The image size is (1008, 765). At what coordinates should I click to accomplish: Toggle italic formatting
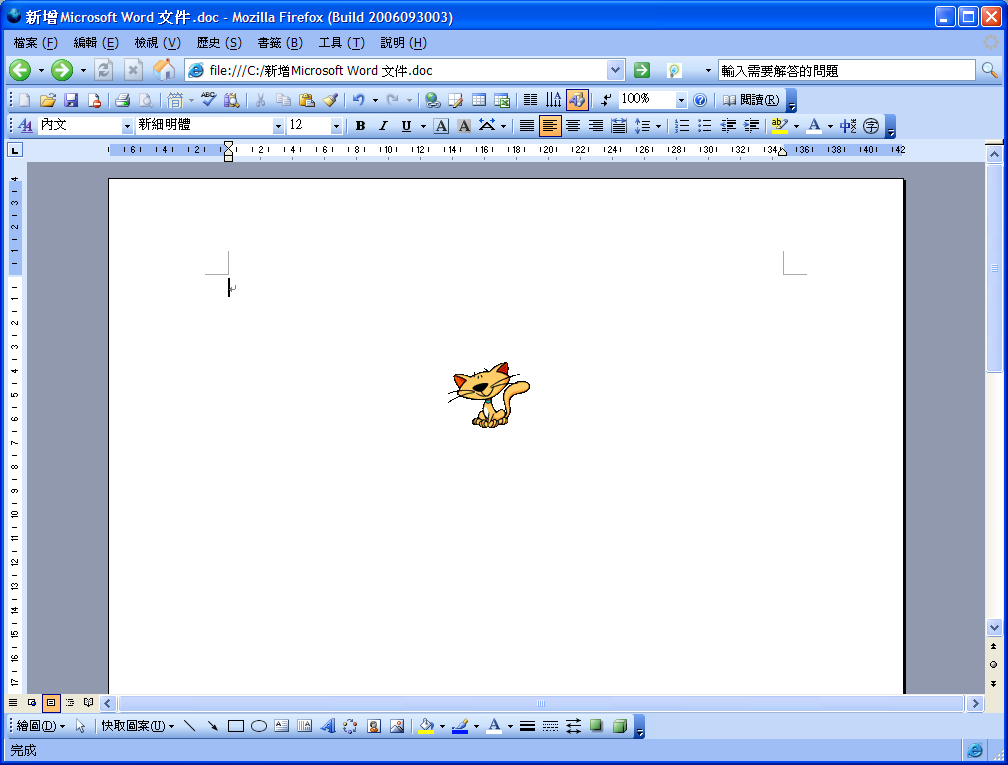click(x=383, y=126)
